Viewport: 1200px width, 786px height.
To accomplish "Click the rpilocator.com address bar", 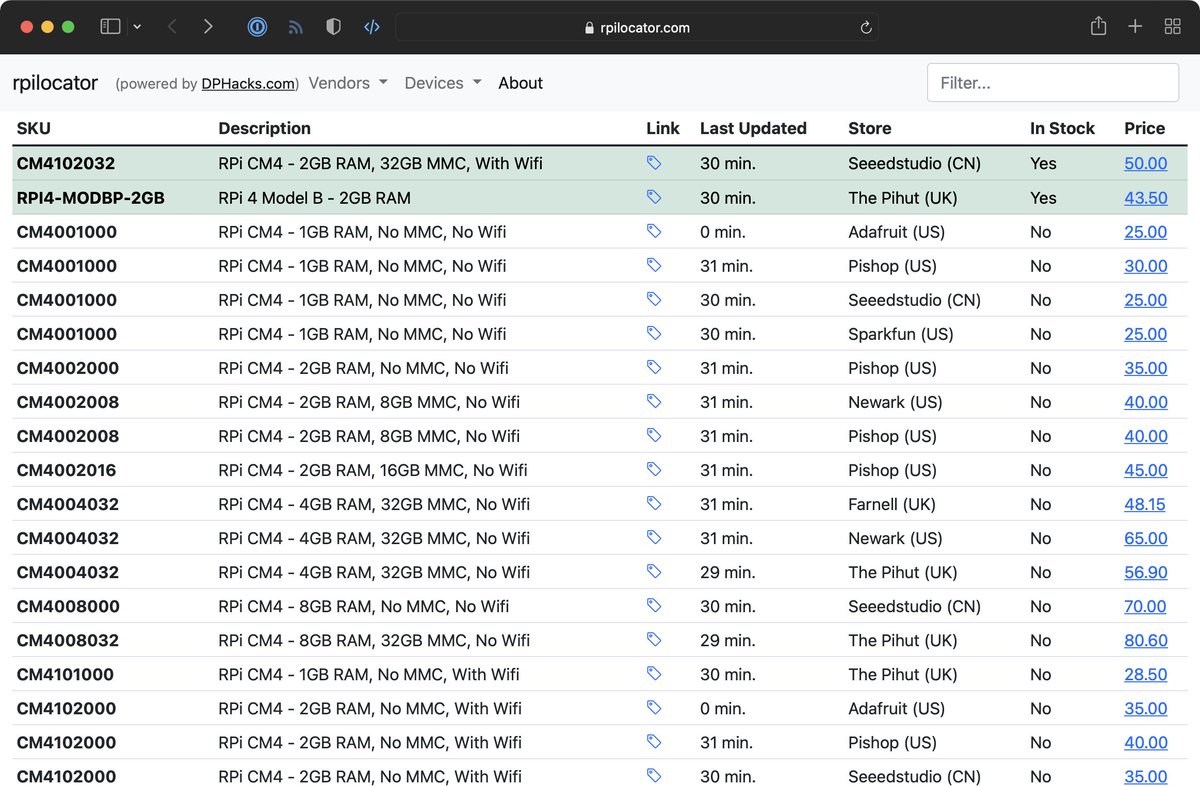I will [x=637, y=27].
